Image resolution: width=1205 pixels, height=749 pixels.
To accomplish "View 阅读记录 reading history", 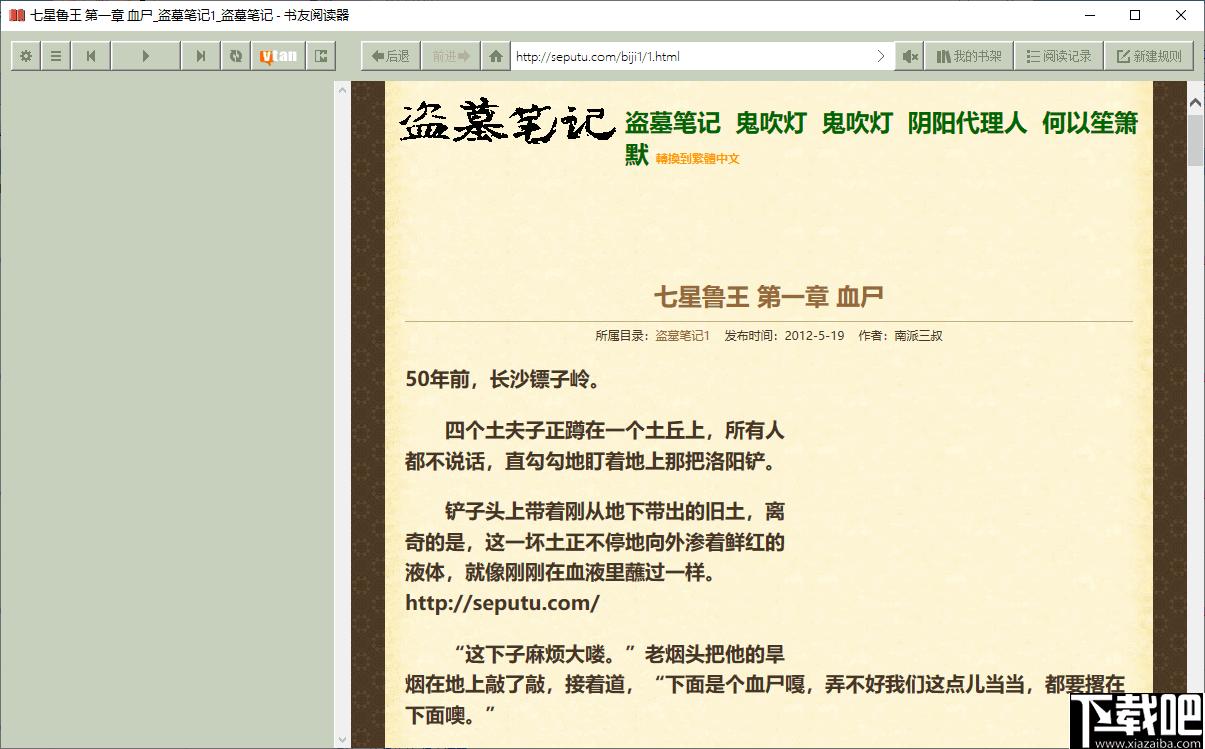I will coord(1059,56).
